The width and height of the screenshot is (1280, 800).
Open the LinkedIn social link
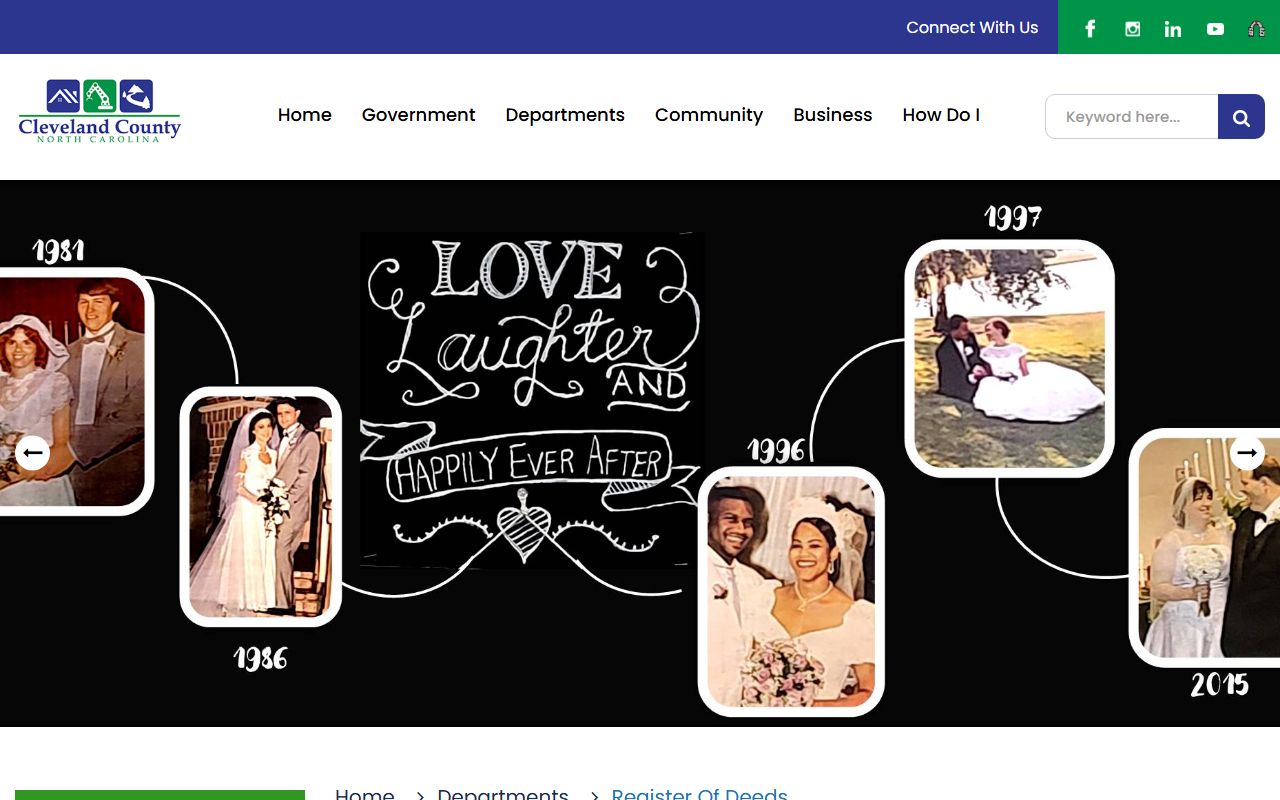[x=1173, y=28]
